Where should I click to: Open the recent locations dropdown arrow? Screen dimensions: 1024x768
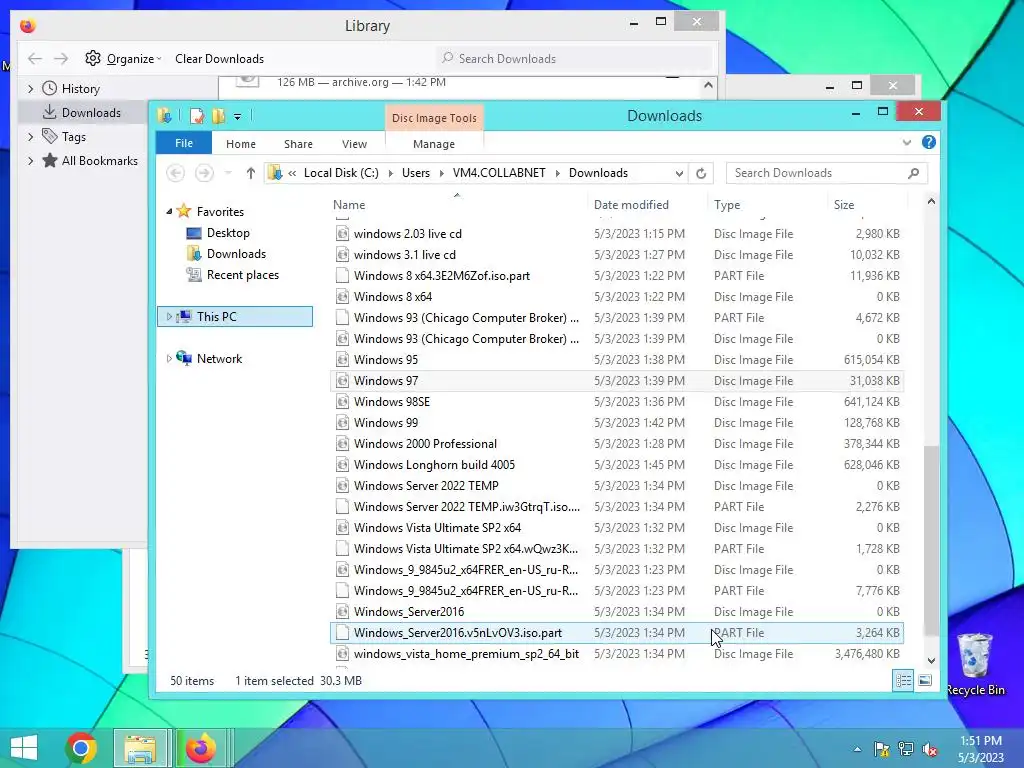click(x=228, y=173)
